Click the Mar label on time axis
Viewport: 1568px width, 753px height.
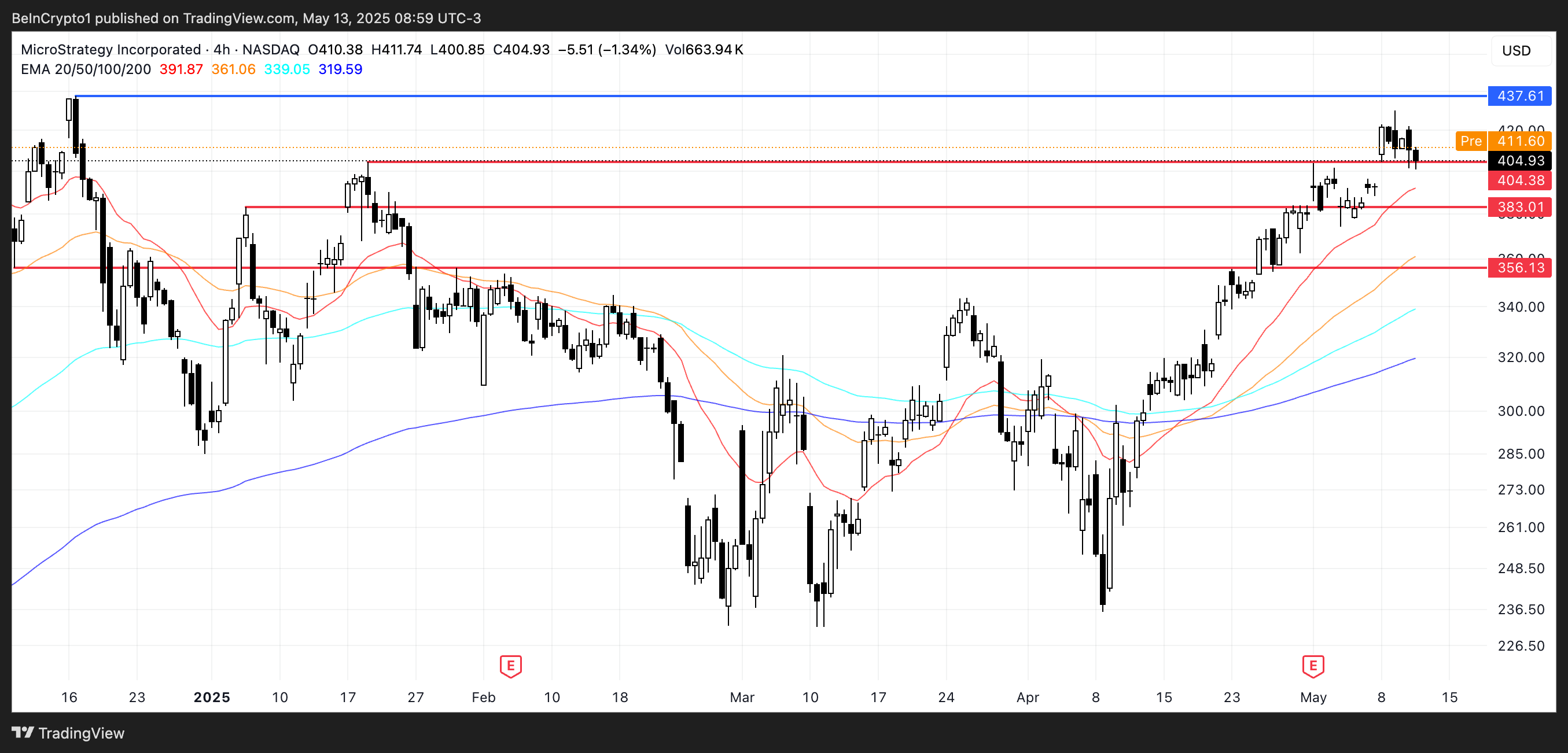click(x=742, y=697)
